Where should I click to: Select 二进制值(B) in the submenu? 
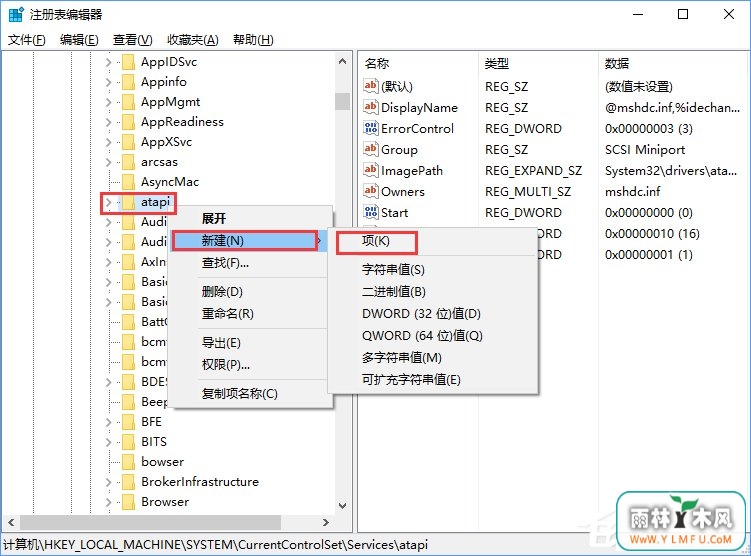coord(433,292)
